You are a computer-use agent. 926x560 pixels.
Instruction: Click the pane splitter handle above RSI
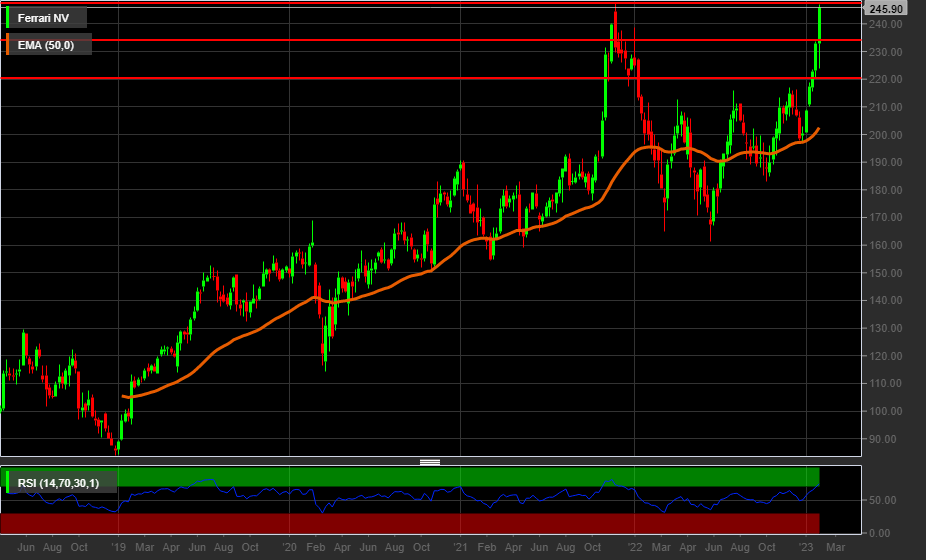coord(430,462)
